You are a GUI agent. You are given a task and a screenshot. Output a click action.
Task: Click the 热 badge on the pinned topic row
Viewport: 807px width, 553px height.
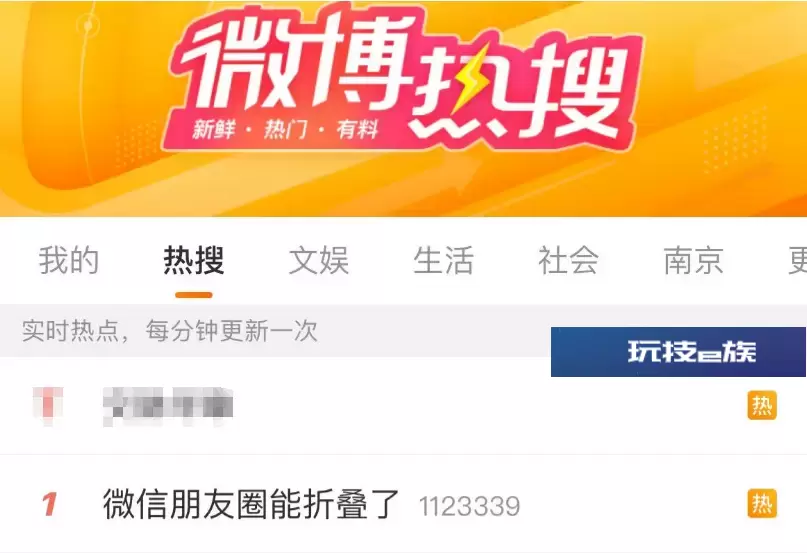[x=762, y=406]
